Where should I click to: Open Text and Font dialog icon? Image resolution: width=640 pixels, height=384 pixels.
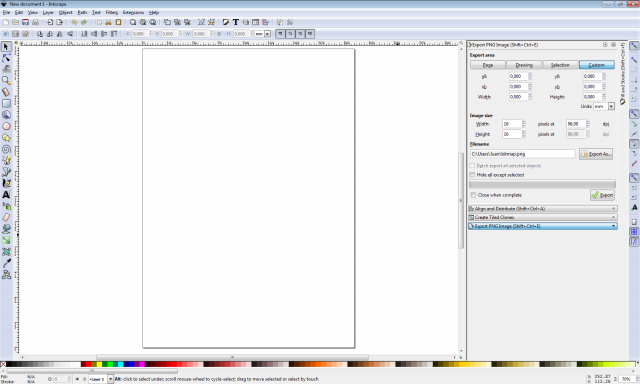[236, 22]
